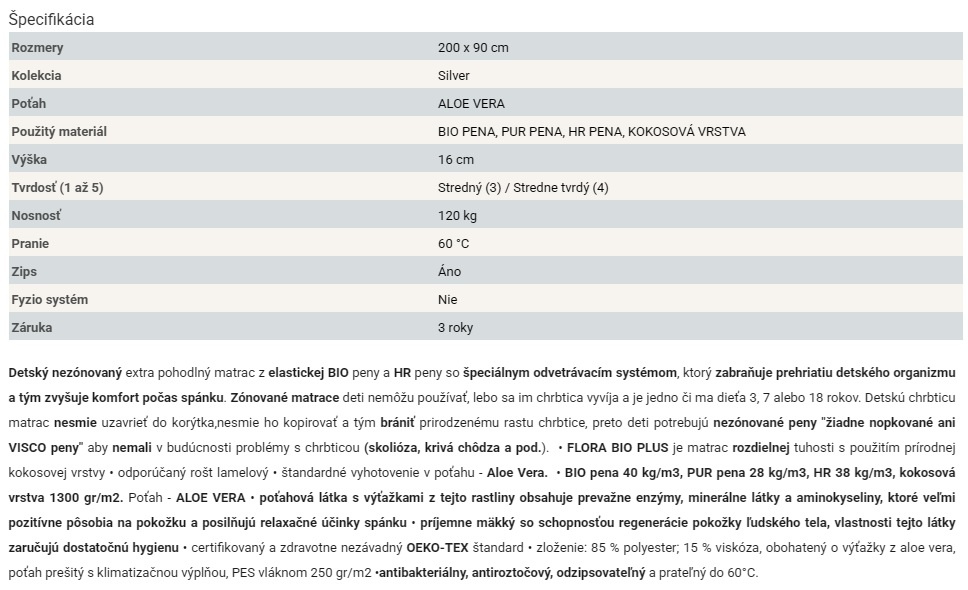This screenshot has width=968, height=590.
Task: Select the 200 x 90 cm value
Action: point(473,48)
